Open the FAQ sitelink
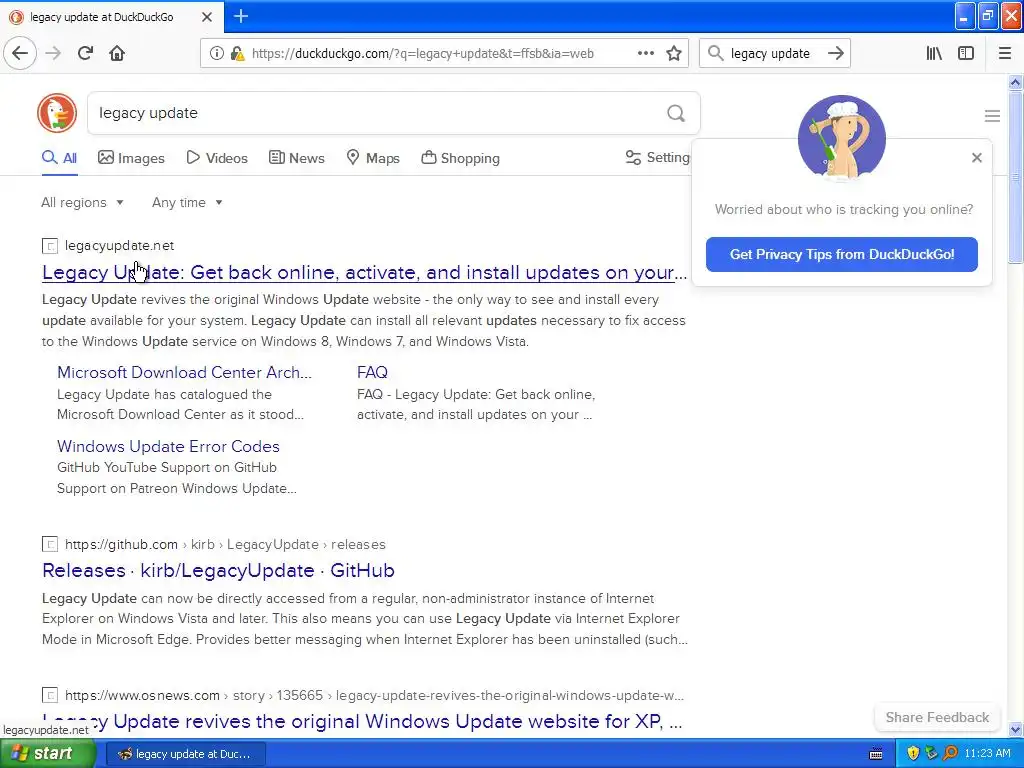The width and height of the screenshot is (1024, 768). tap(372, 372)
